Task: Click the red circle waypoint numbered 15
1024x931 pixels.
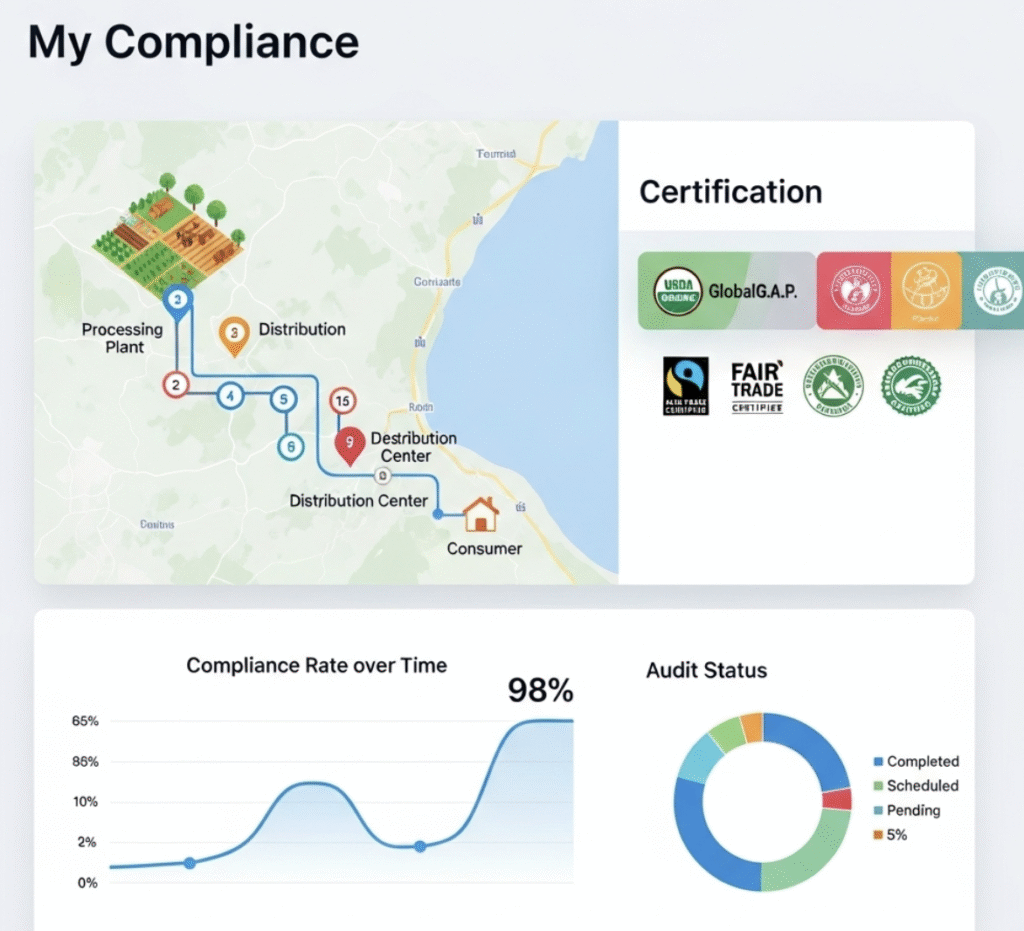Action: coord(342,402)
